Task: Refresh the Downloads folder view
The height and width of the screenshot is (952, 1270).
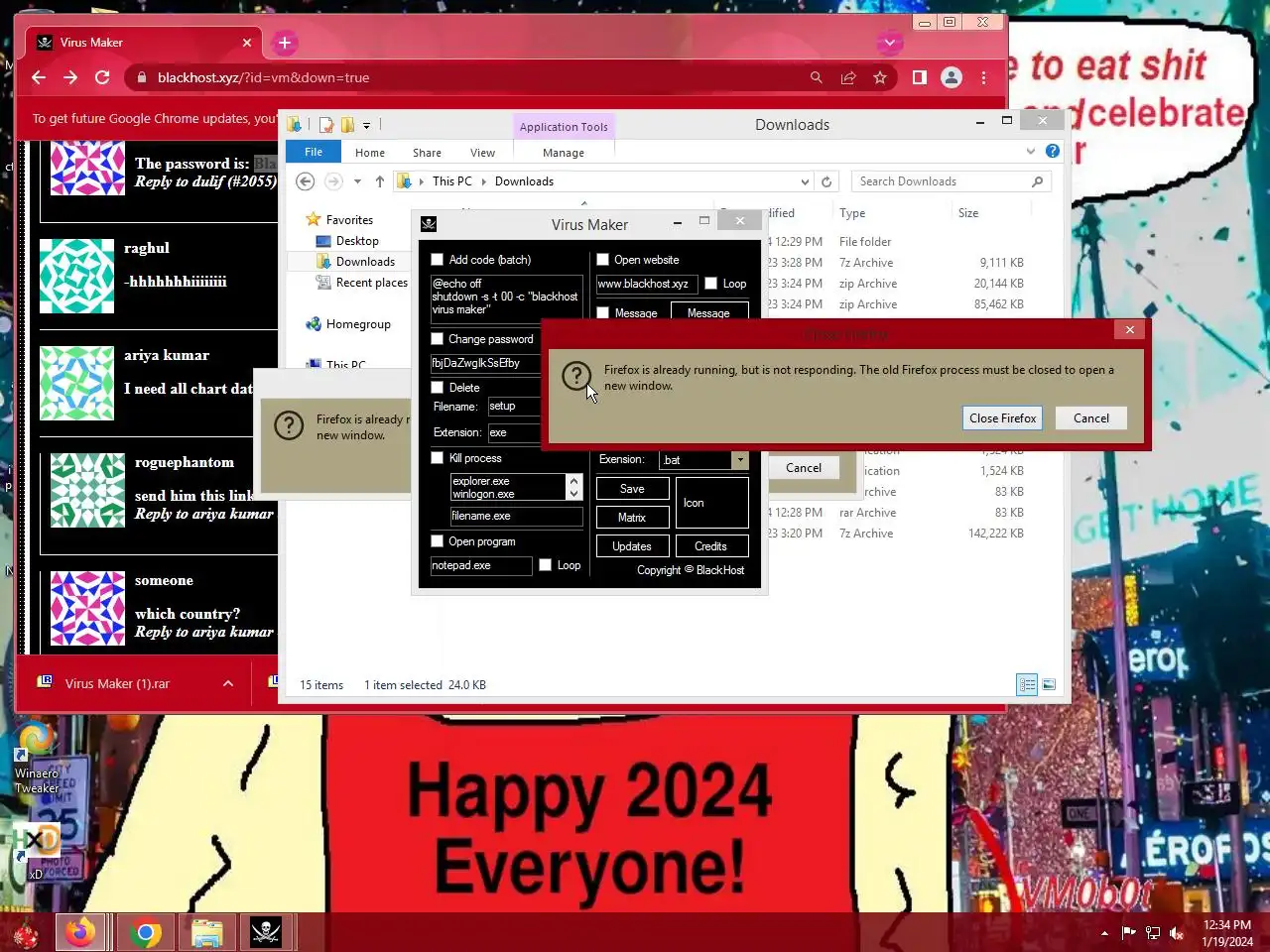Action: (826, 181)
